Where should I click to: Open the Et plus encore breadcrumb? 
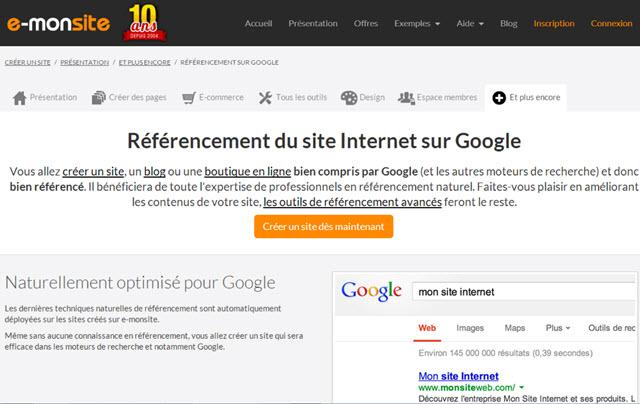point(144,62)
